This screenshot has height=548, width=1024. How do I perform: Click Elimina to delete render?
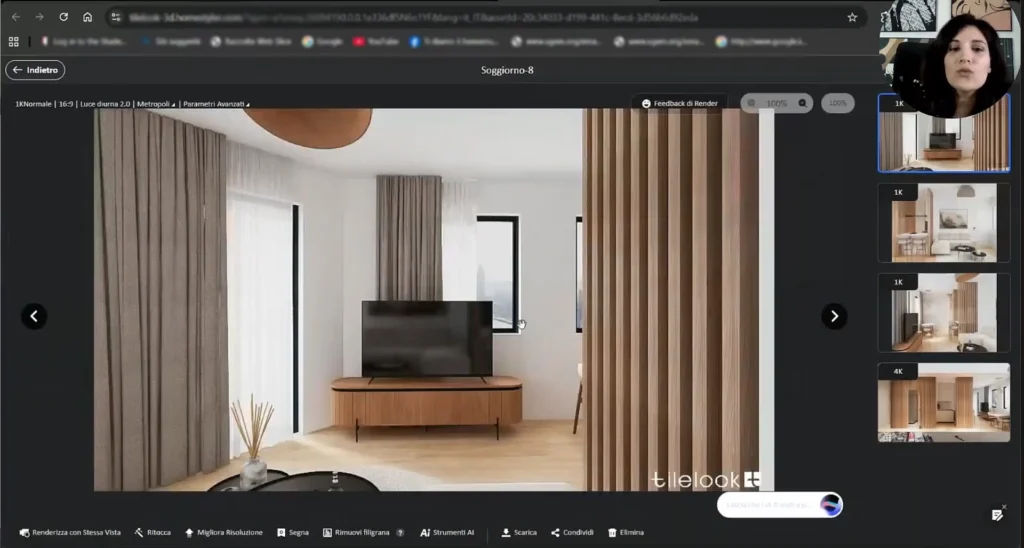pyautogui.click(x=626, y=533)
